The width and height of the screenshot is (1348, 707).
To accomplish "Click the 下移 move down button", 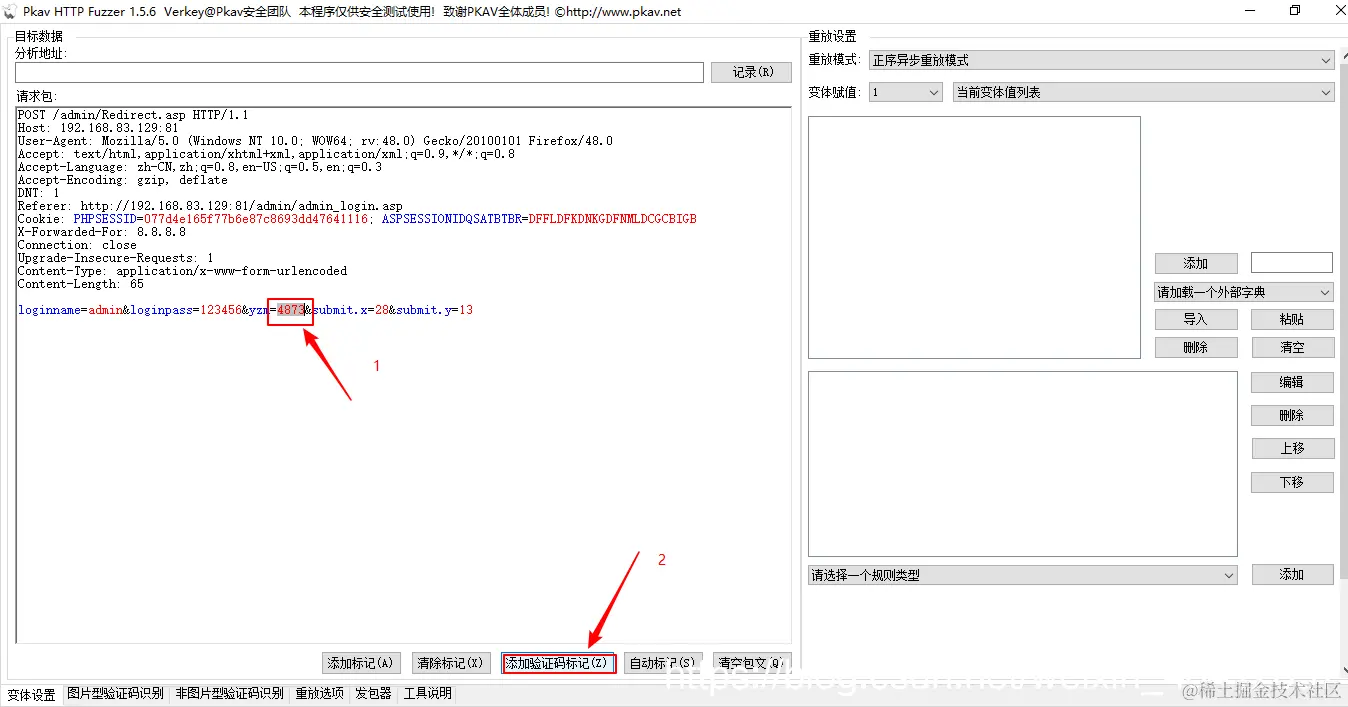I will (x=1292, y=482).
